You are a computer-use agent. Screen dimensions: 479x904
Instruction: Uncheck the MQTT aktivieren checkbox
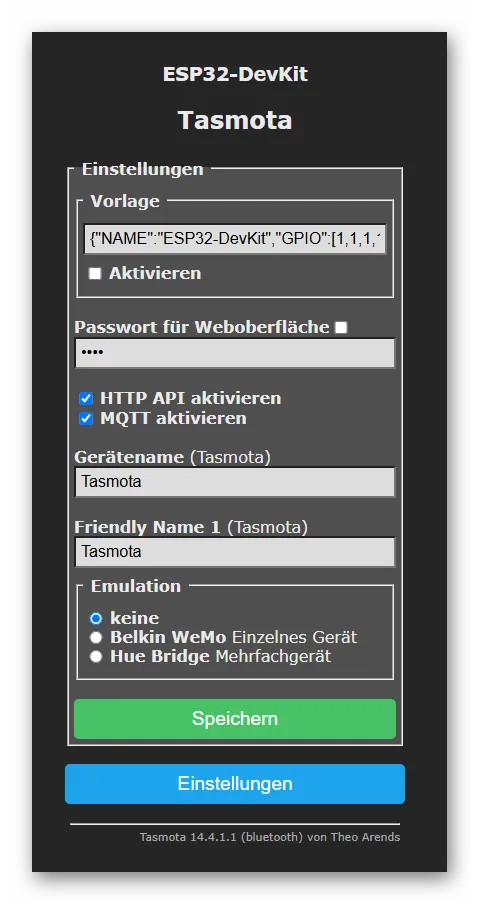[x=86, y=419]
